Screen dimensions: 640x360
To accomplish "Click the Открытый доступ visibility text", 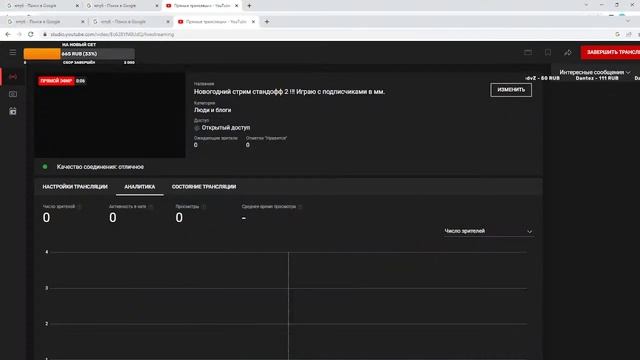I will click(x=226, y=128).
